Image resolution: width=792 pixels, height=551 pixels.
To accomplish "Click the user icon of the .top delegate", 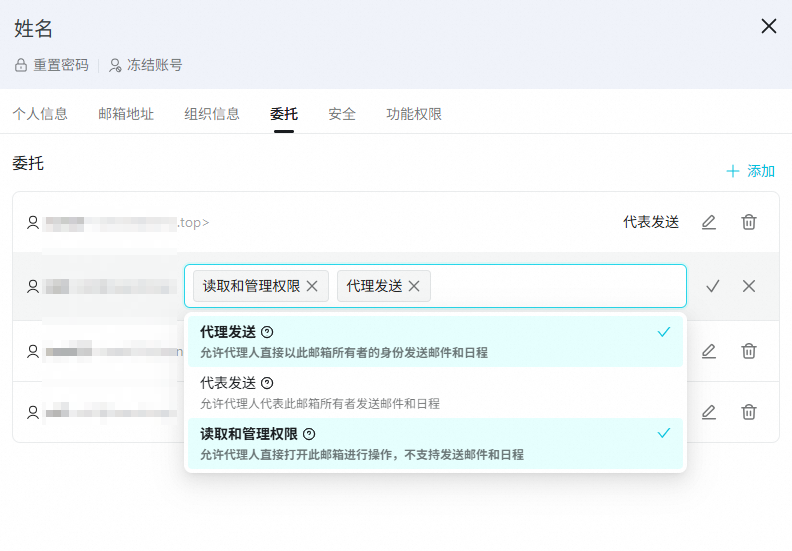I will [x=33, y=222].
